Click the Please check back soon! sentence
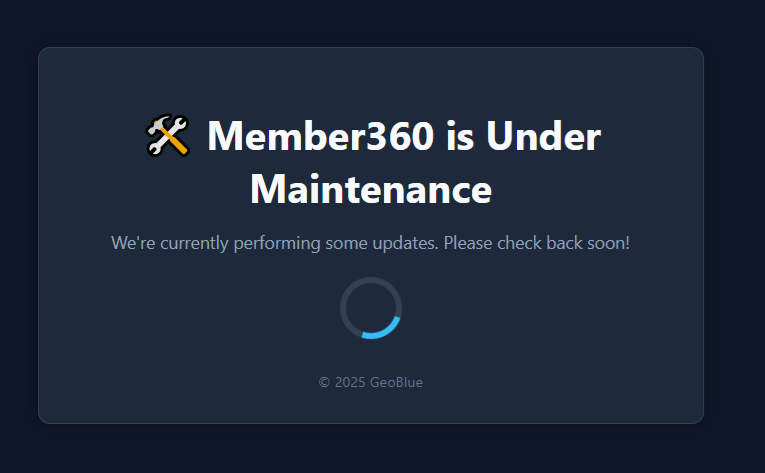765x473 pixels. pyautogui.click(x=537, y=243)
